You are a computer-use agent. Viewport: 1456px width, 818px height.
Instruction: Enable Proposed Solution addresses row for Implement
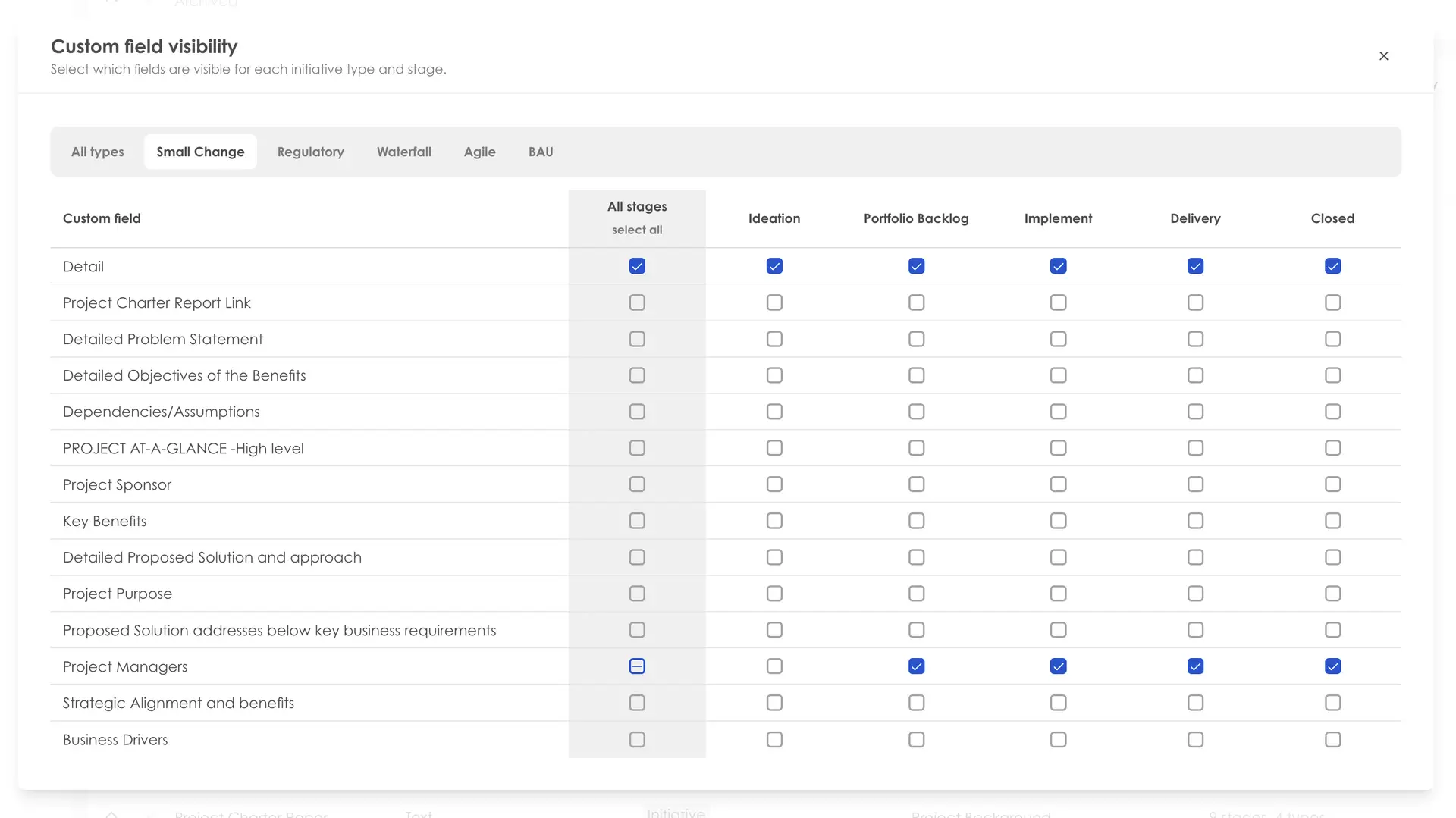(1059, 630)
